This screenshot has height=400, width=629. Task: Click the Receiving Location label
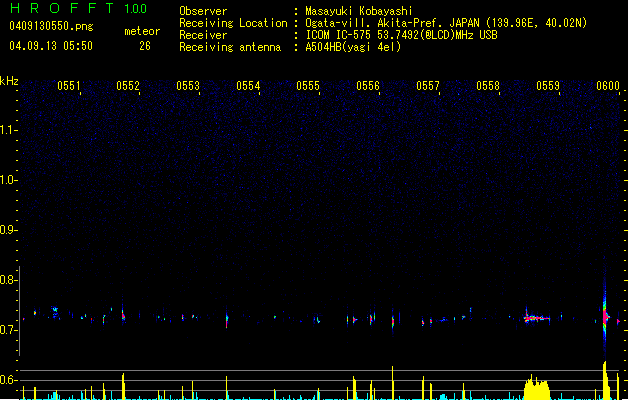233,23
